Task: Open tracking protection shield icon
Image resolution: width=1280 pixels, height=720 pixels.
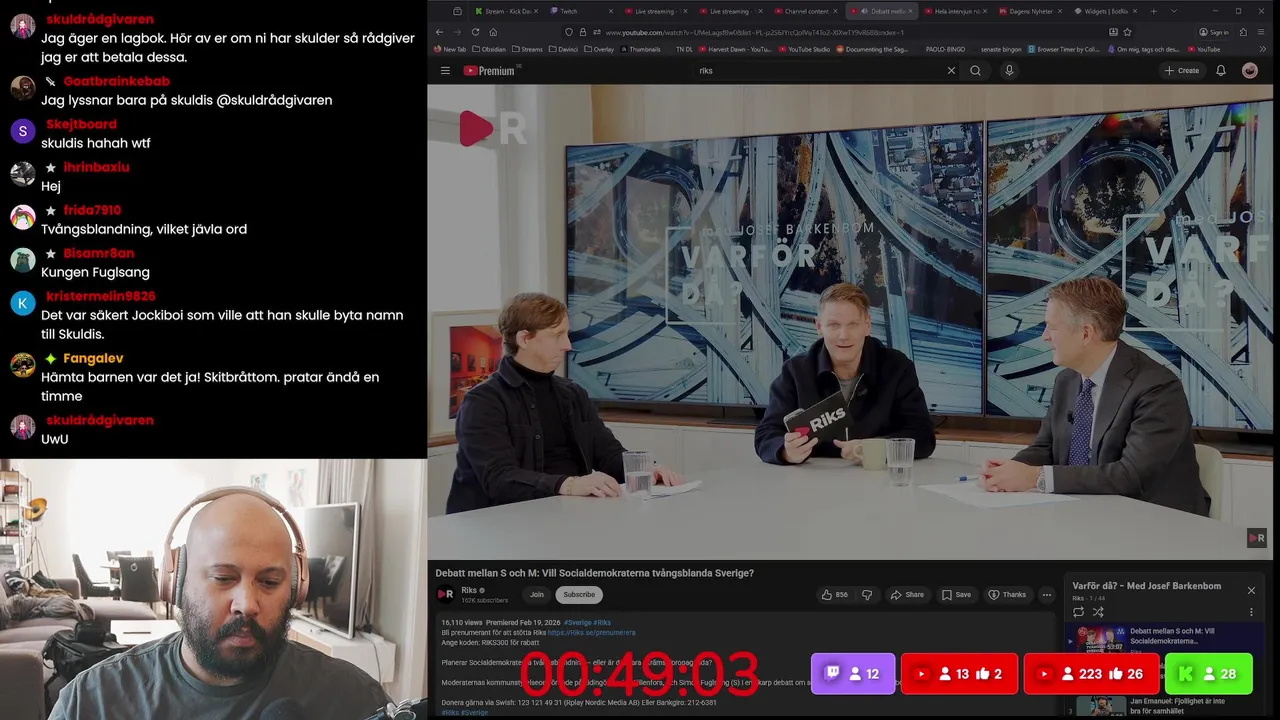Action: [x=570, y=32]
